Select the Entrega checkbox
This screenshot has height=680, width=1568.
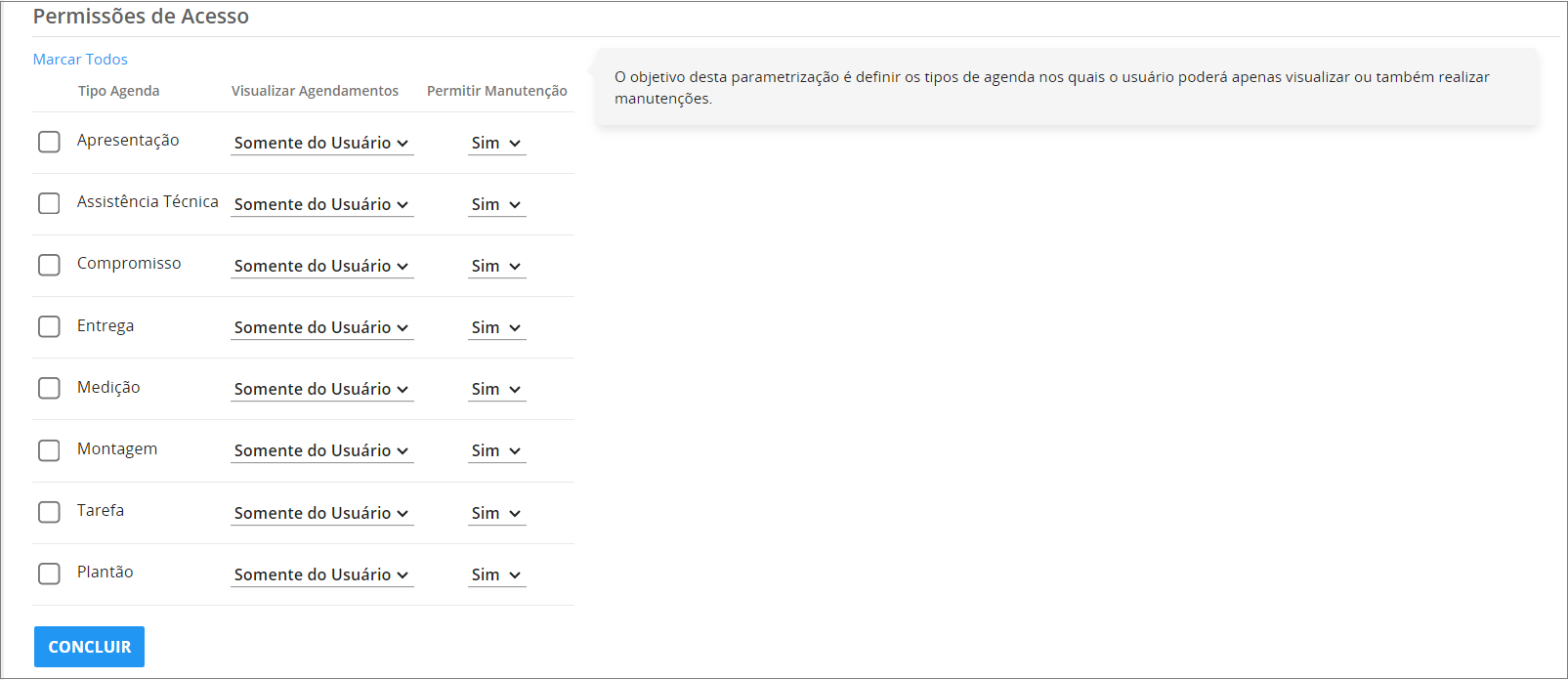coord(49,326)
